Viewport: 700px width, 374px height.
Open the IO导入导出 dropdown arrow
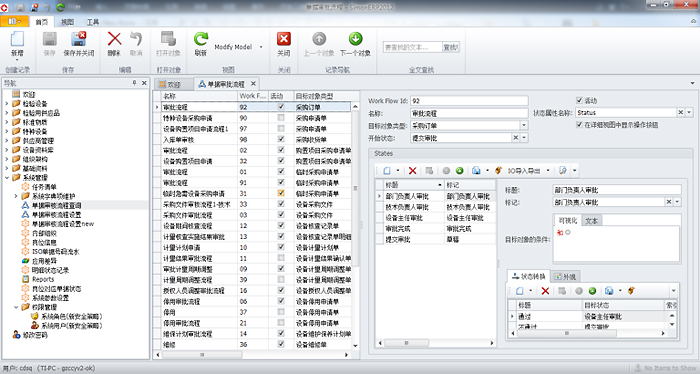pyautogui.click(x=548, y=170)
